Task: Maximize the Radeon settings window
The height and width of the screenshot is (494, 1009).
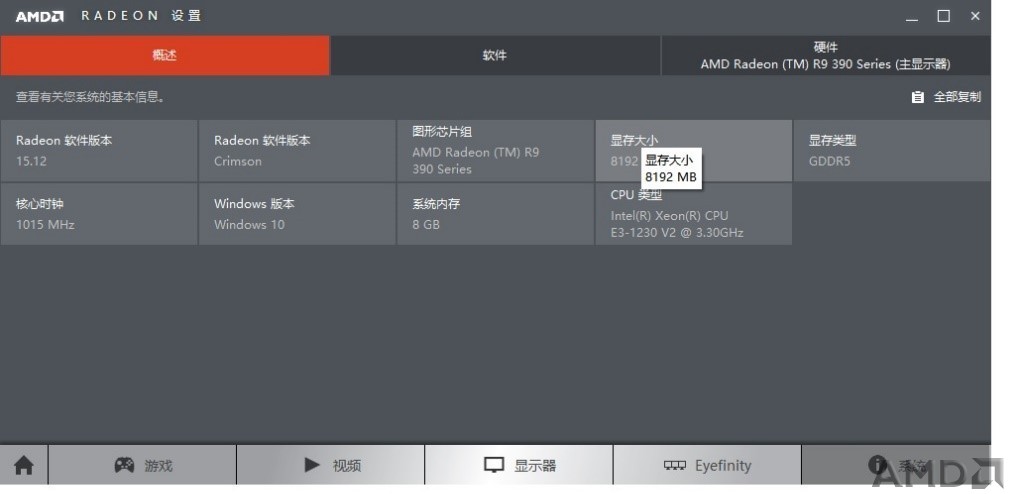Action: (943, 17)
